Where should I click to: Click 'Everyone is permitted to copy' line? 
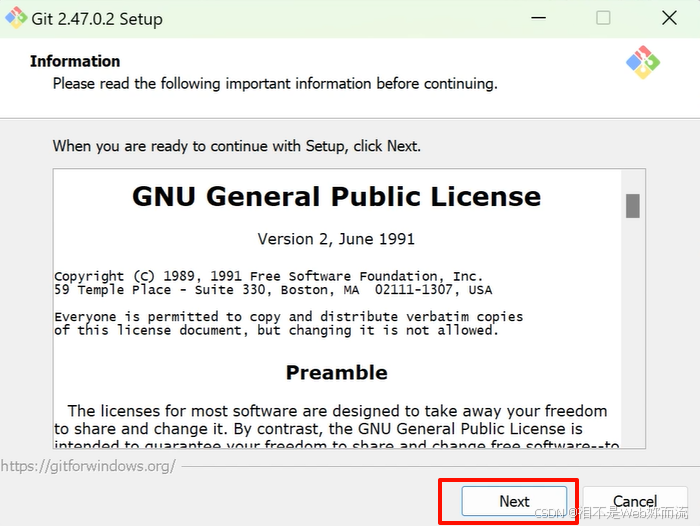tap(288, 317)
